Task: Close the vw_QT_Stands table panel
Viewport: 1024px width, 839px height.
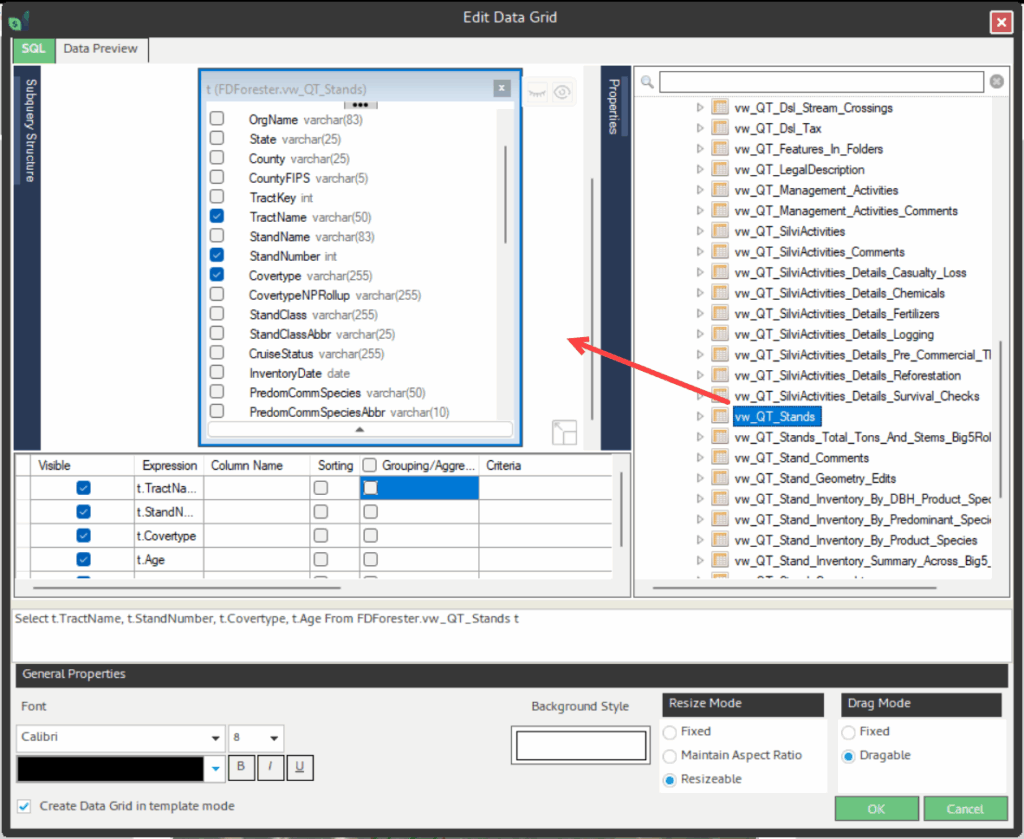Action: pyautogui.click(x=502, y=89)
